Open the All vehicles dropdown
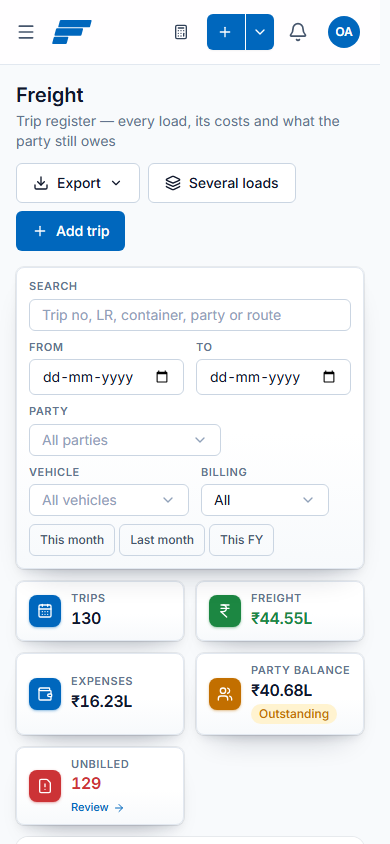Screen dimensions: 390x844 [109, 500]
